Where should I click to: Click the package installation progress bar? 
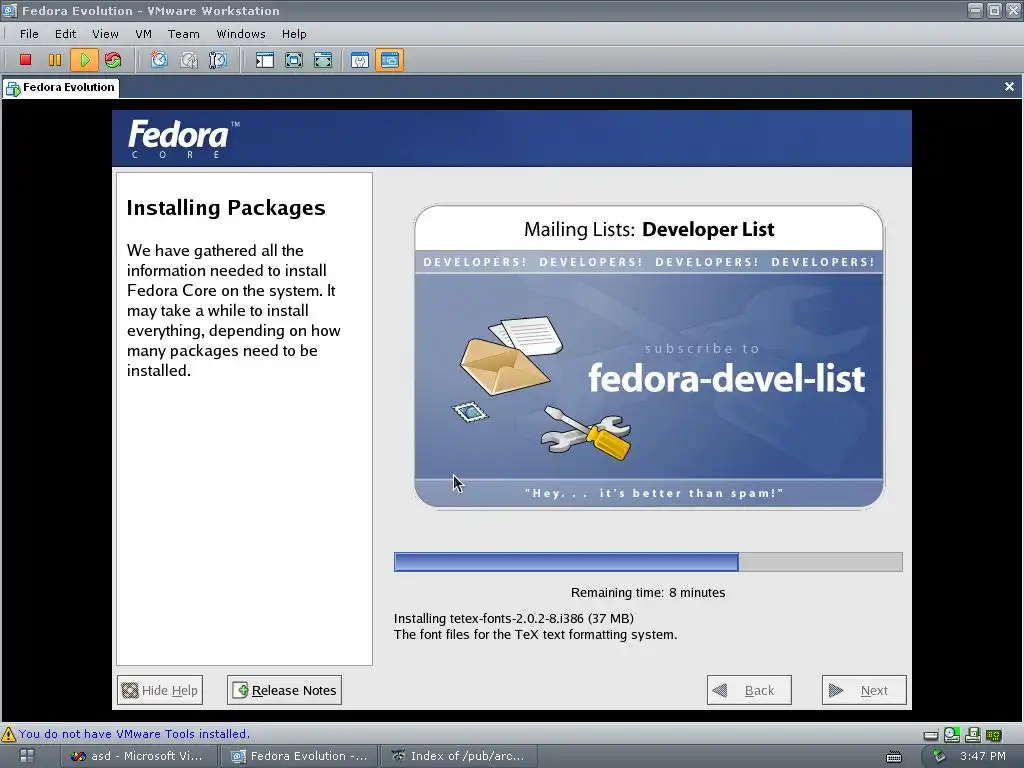coord(648,562)
